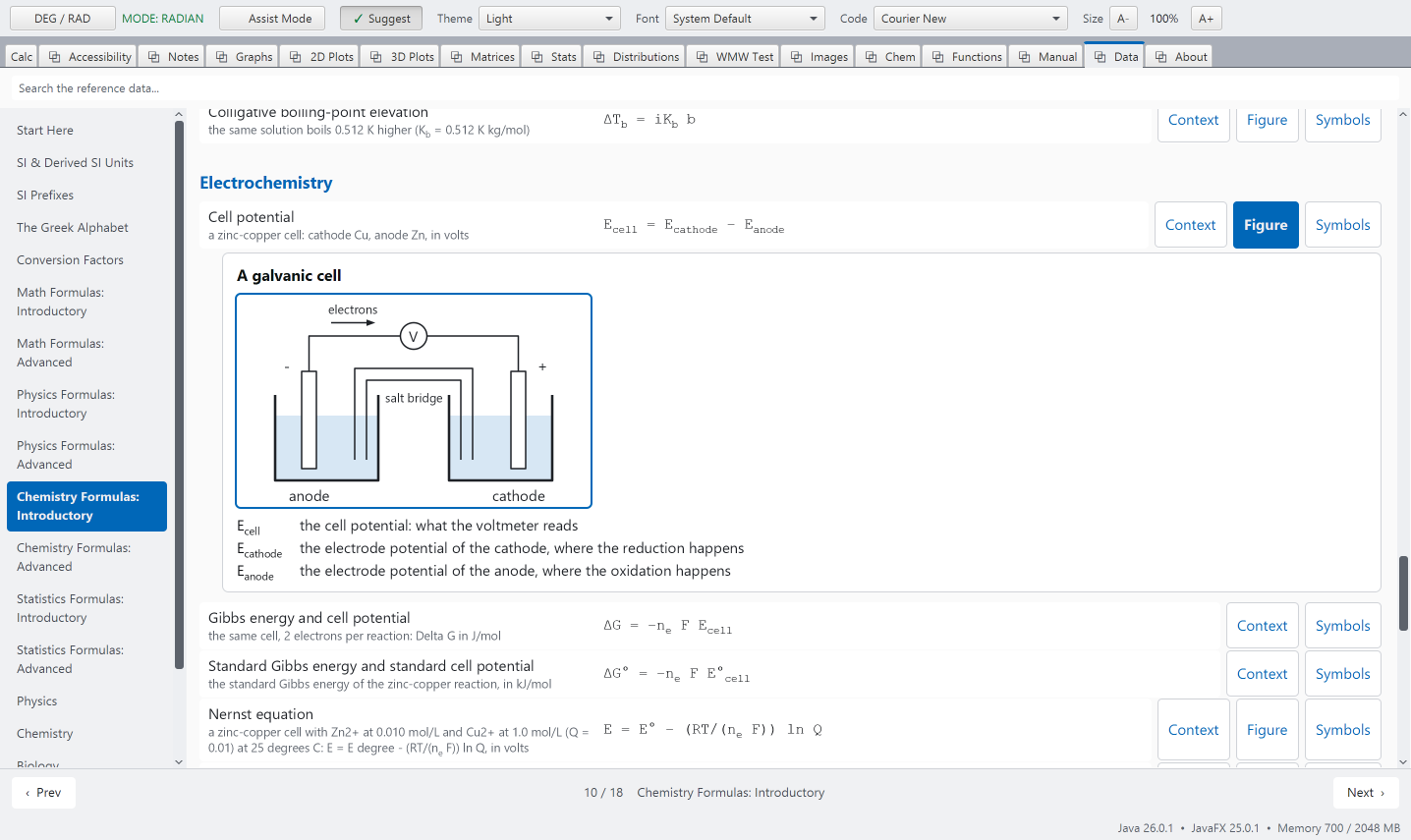Switch to the Calc tab
Screen dimensions: 1411x840
pos(22,57)
